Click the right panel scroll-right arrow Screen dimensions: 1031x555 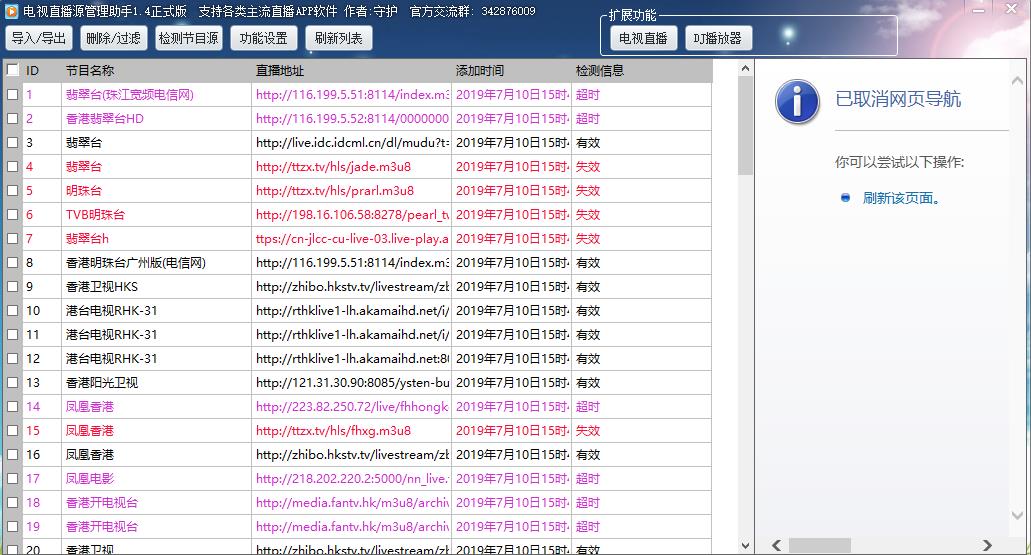pyautogui.click(x=987, y=545)
